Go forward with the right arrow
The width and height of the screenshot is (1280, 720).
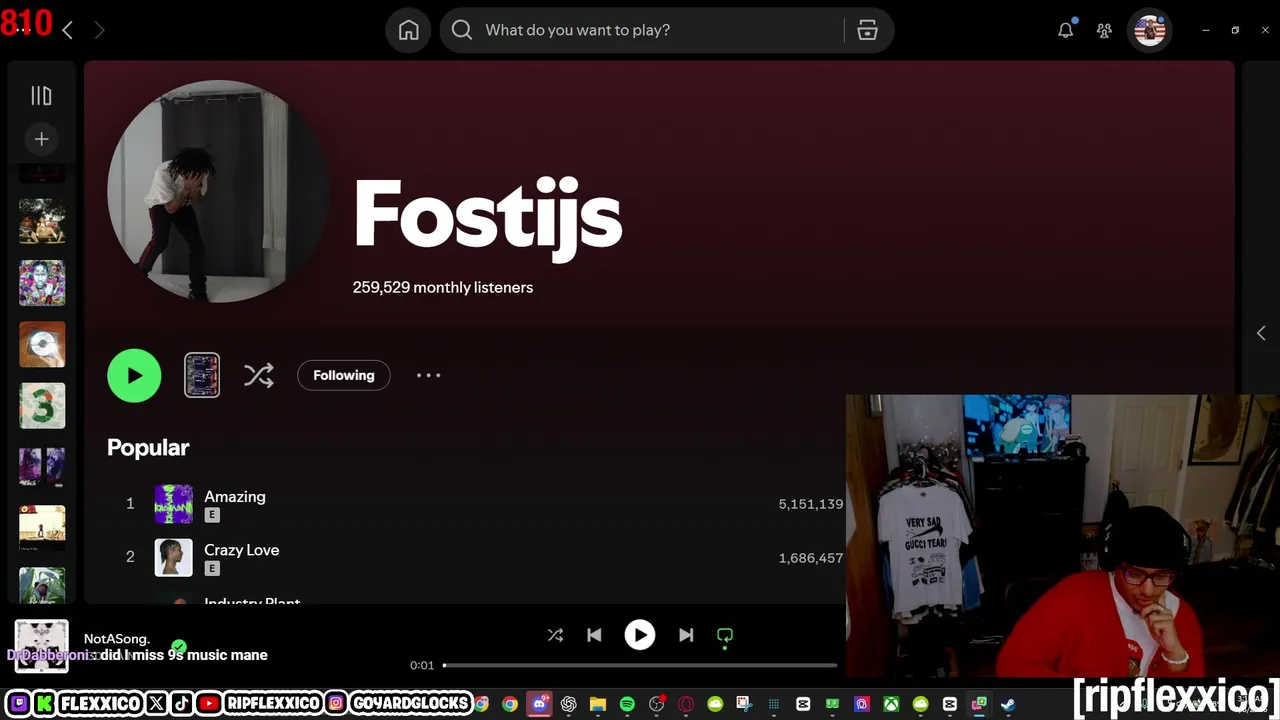(99, 30)
